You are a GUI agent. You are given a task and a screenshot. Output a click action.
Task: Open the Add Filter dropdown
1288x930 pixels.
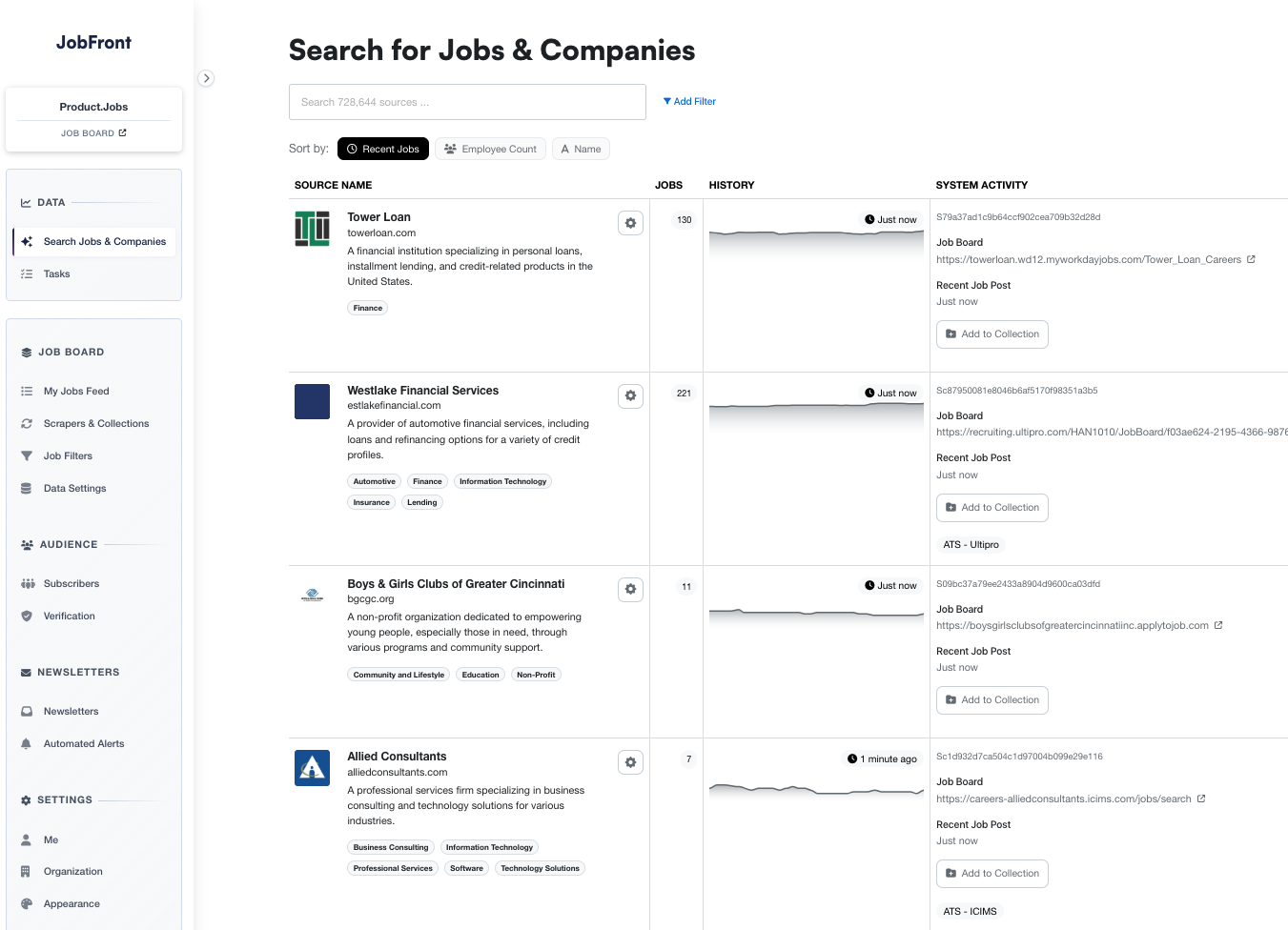pos(688,101)
